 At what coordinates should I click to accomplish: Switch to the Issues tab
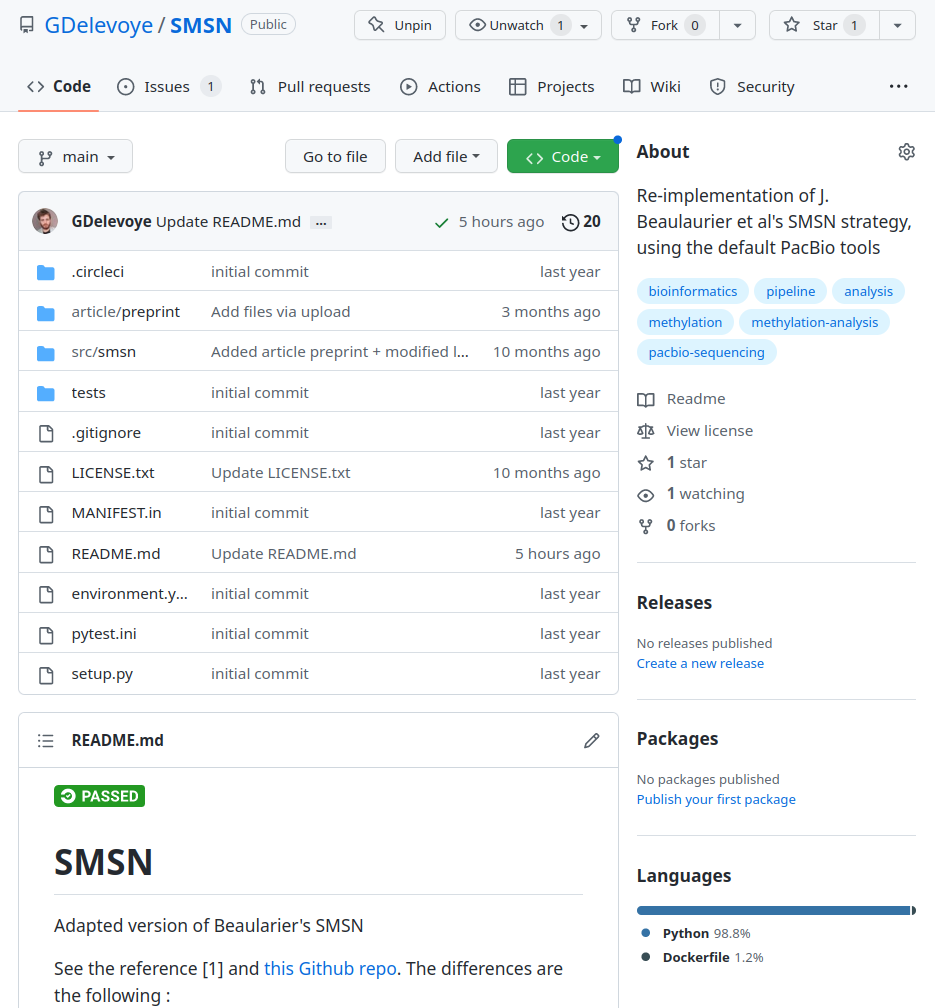tap(169, 86)
